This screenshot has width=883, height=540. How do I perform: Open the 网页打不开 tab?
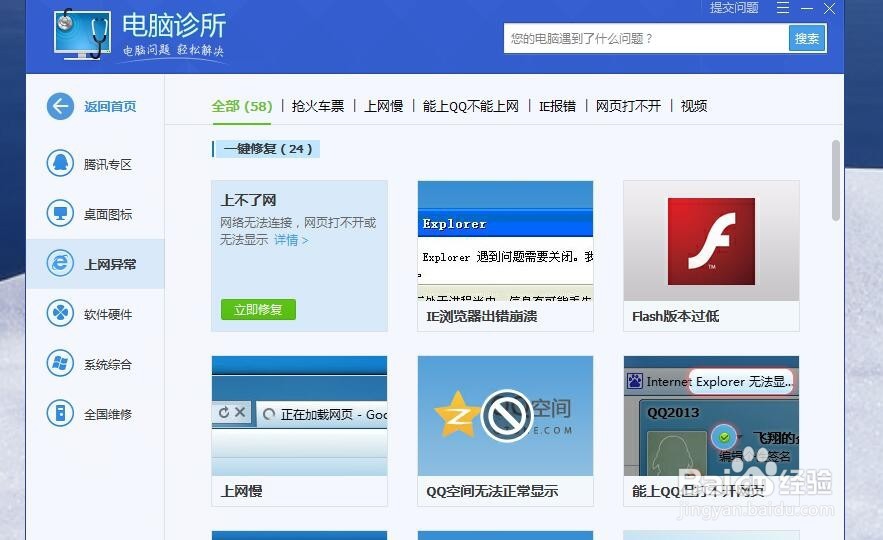[x=628, y=106]
